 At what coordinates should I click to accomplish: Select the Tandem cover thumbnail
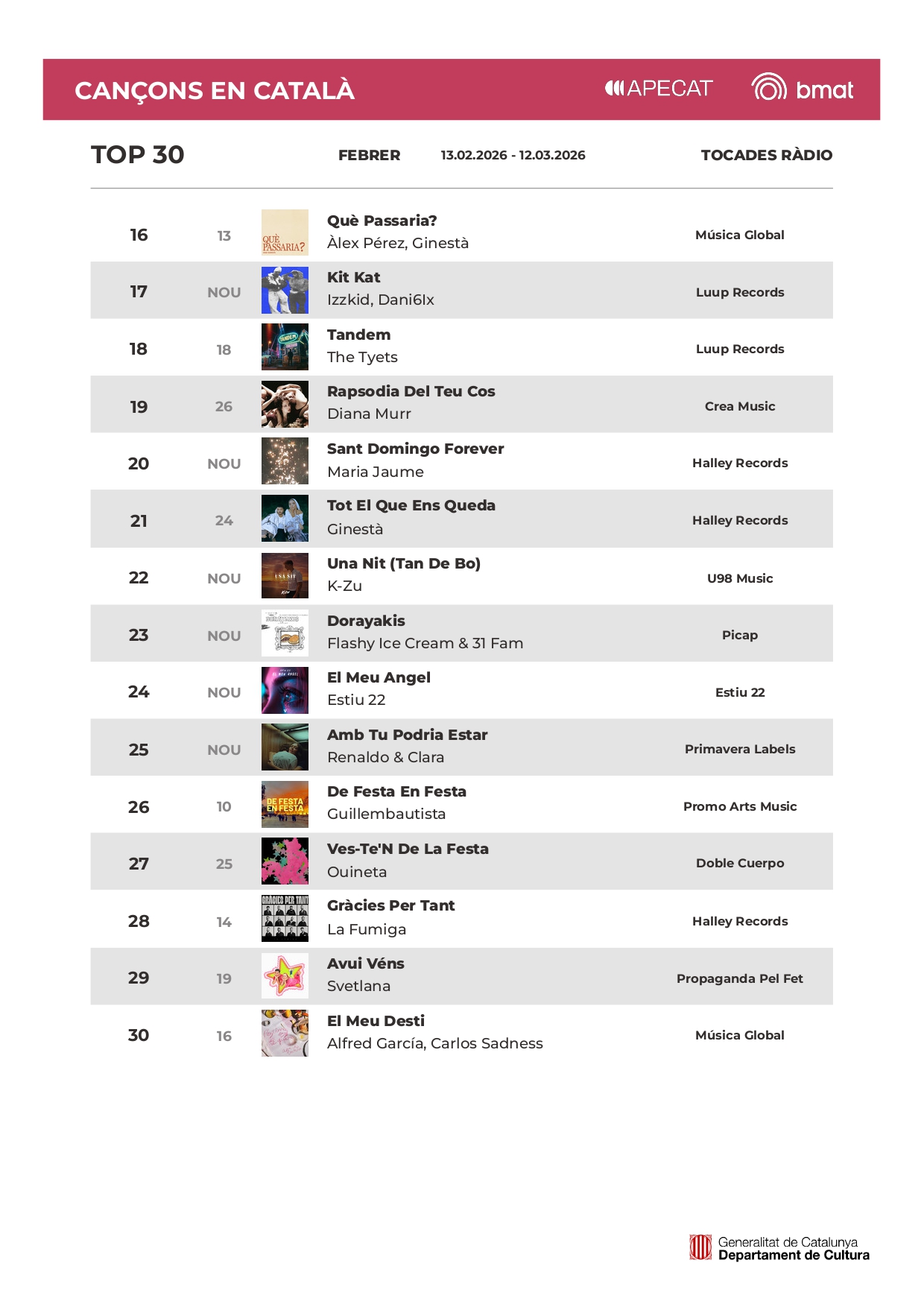pyautogui.click(x=285, y=347)
